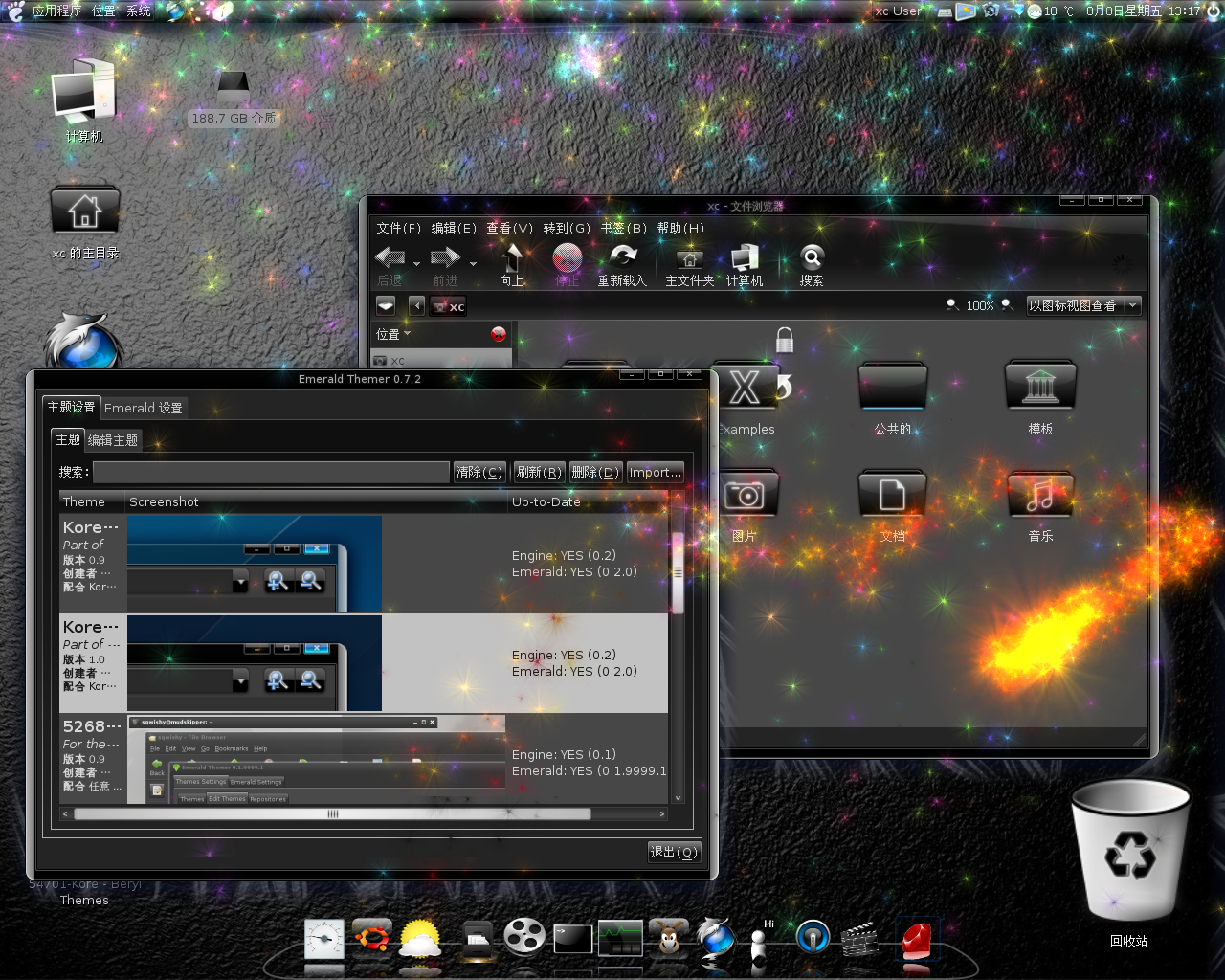This screenshot has width=1225, height=980.
Task: Open the 帮助(H) menu
Action: (x=680, y=228)
